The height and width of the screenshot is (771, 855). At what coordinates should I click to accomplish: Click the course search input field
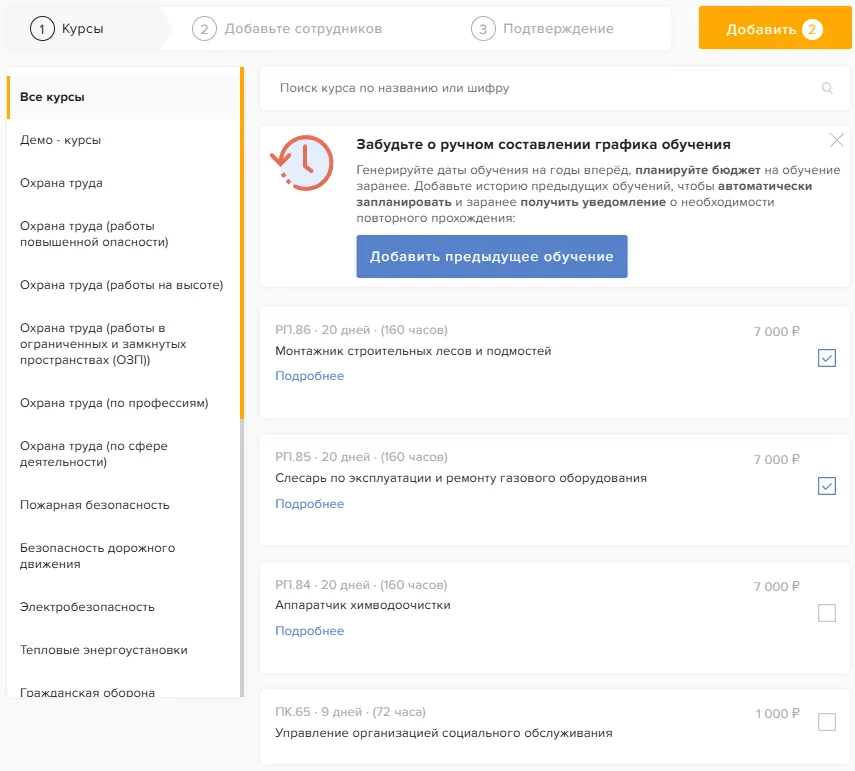(x=555, y=88)
